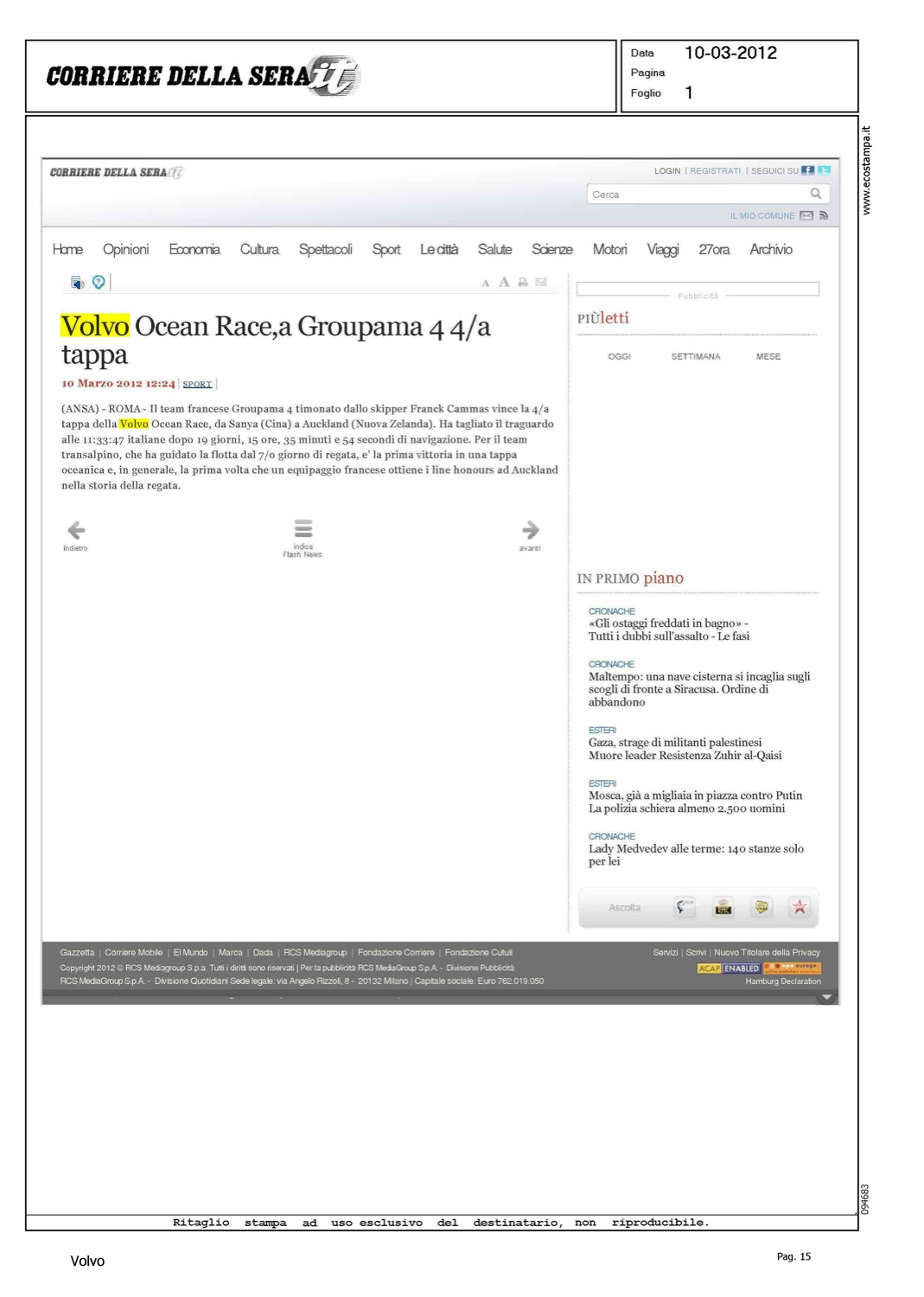The width and height of the screenshot is (924, 1297).
Task: Click the Cerca search input field
Action: click(x=697, y=195)
